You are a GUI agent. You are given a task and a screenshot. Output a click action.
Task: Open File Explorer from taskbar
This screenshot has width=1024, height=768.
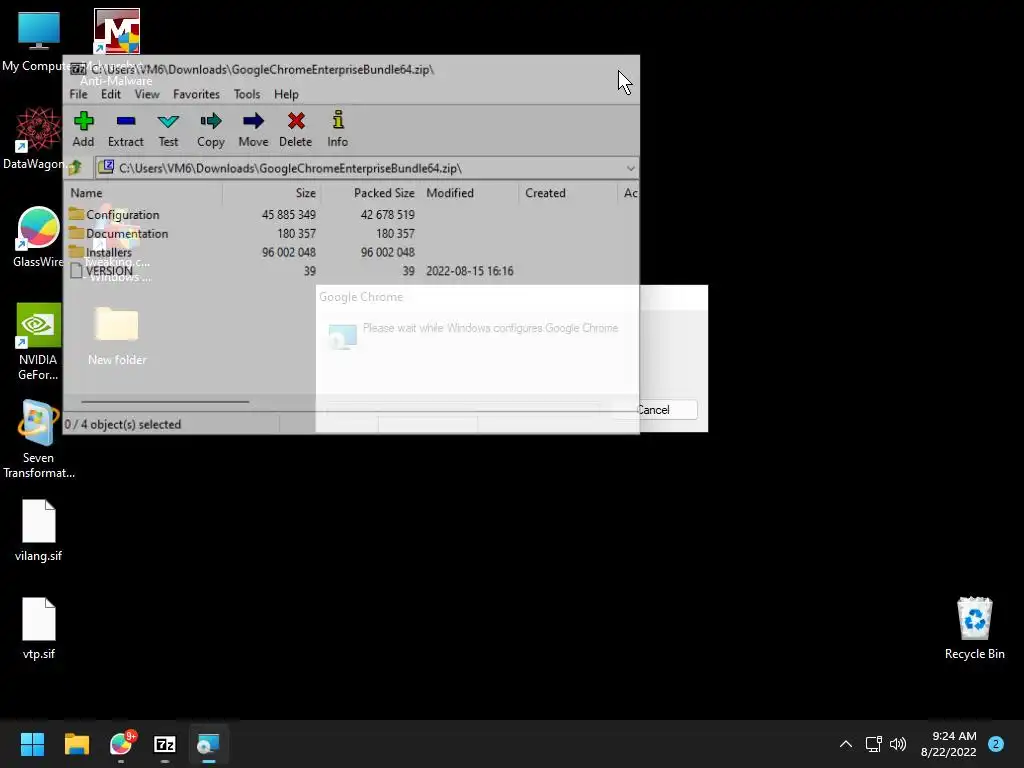click(76, 744)
